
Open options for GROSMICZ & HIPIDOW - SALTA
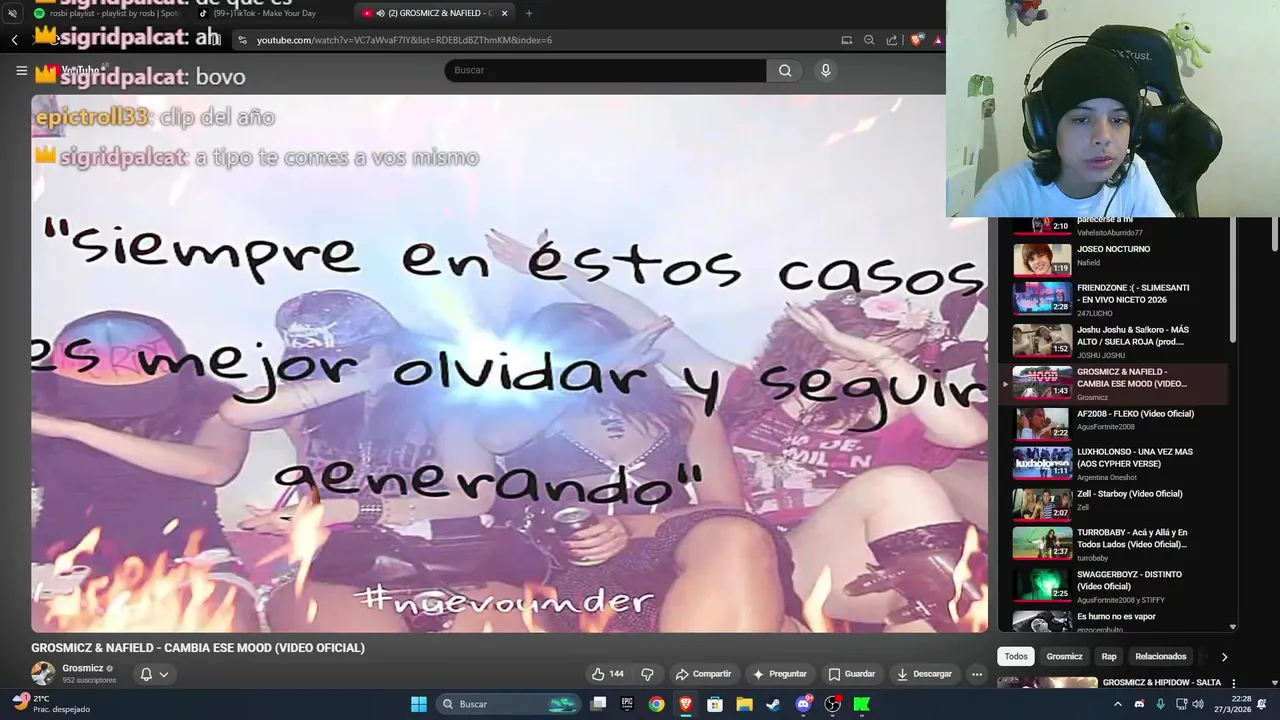tap(1233, 684)
